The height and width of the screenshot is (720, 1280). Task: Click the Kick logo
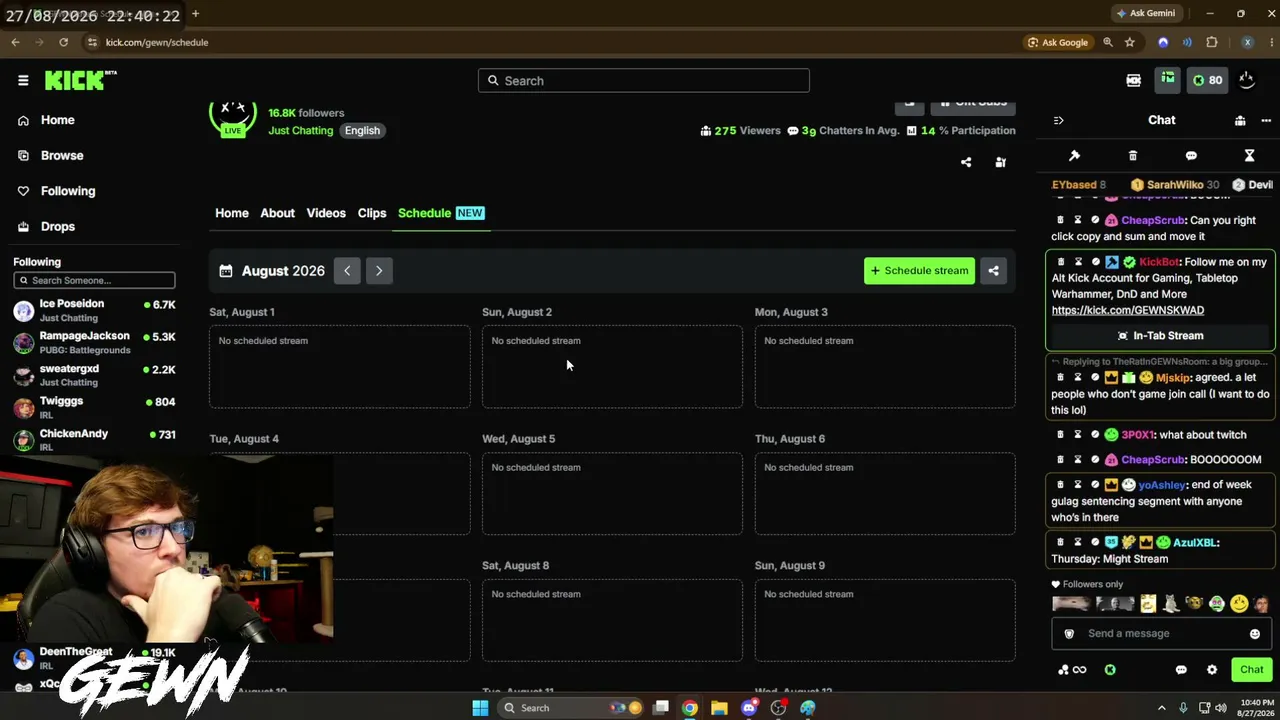point(80,81)
